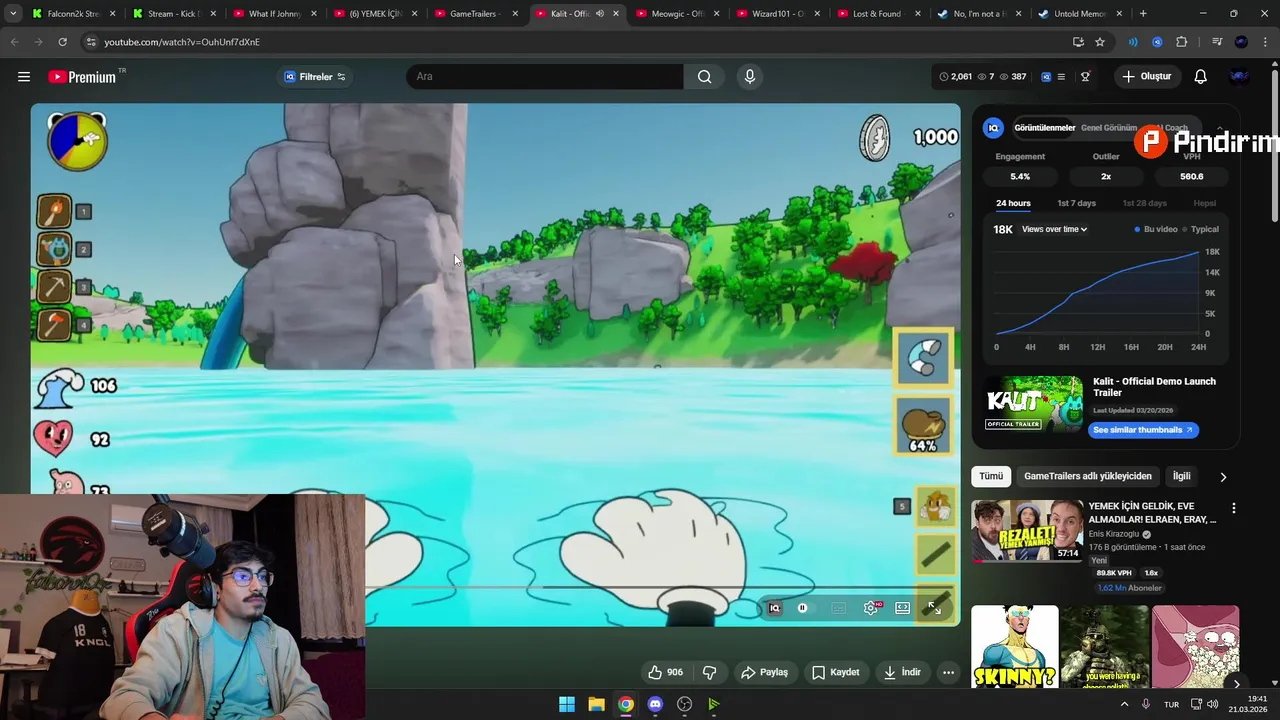Click See similar thumbnails button
The height and width of the screenshot is (720, 1280).
(1143, 430)
